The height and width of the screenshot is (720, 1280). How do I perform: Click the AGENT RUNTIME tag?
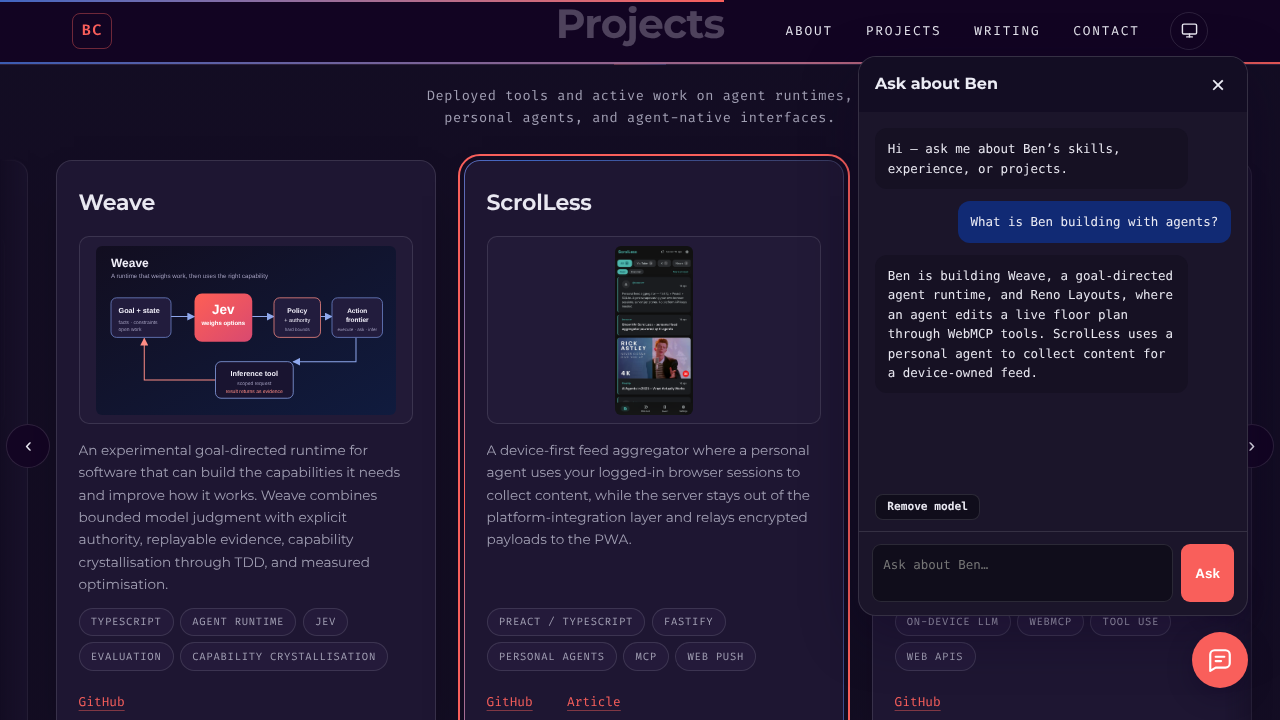[238, 622]
